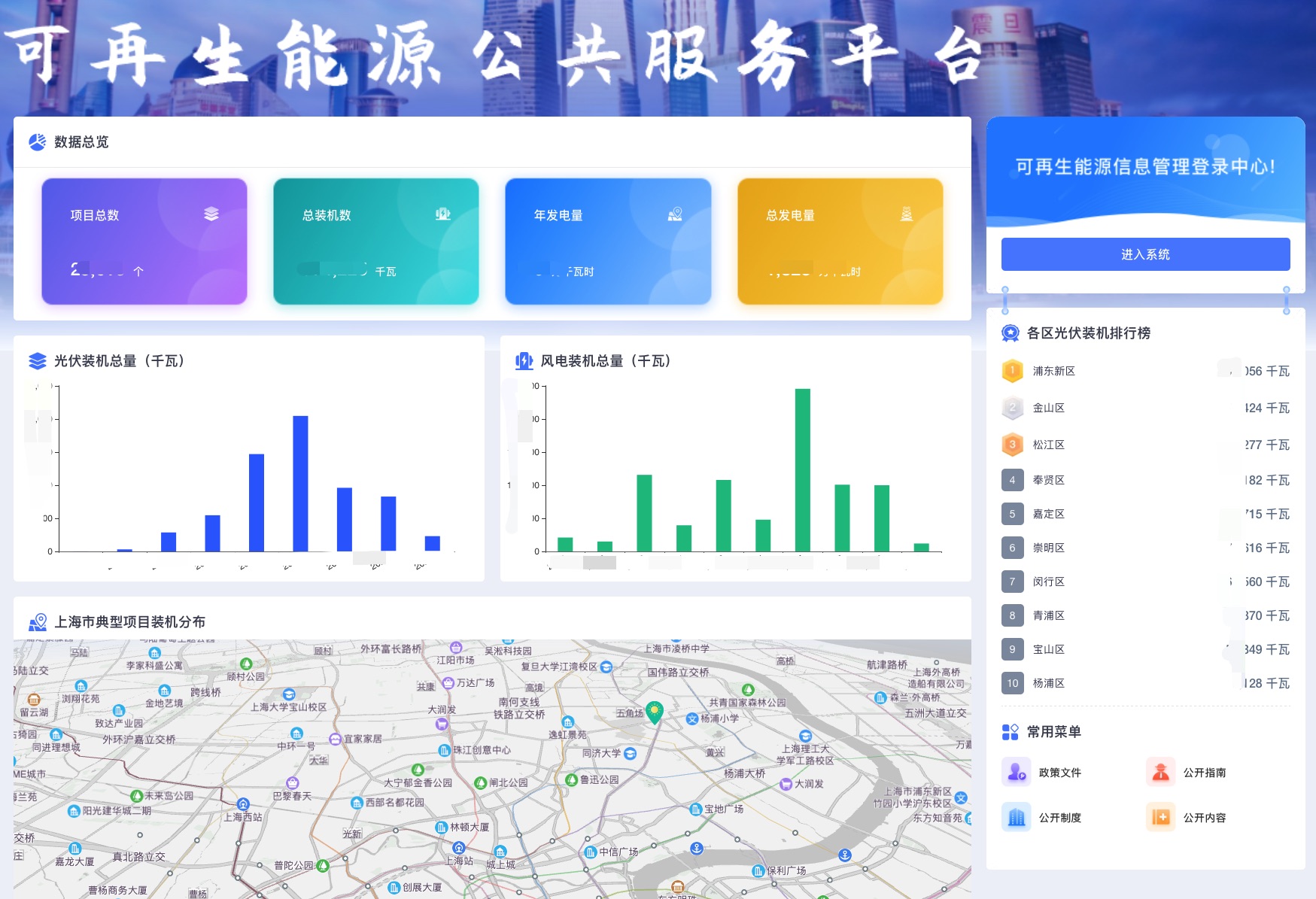Screen dimensions: 1316x899
Task: Select 金山区 ranked second in list
Action: point(1048,408)
